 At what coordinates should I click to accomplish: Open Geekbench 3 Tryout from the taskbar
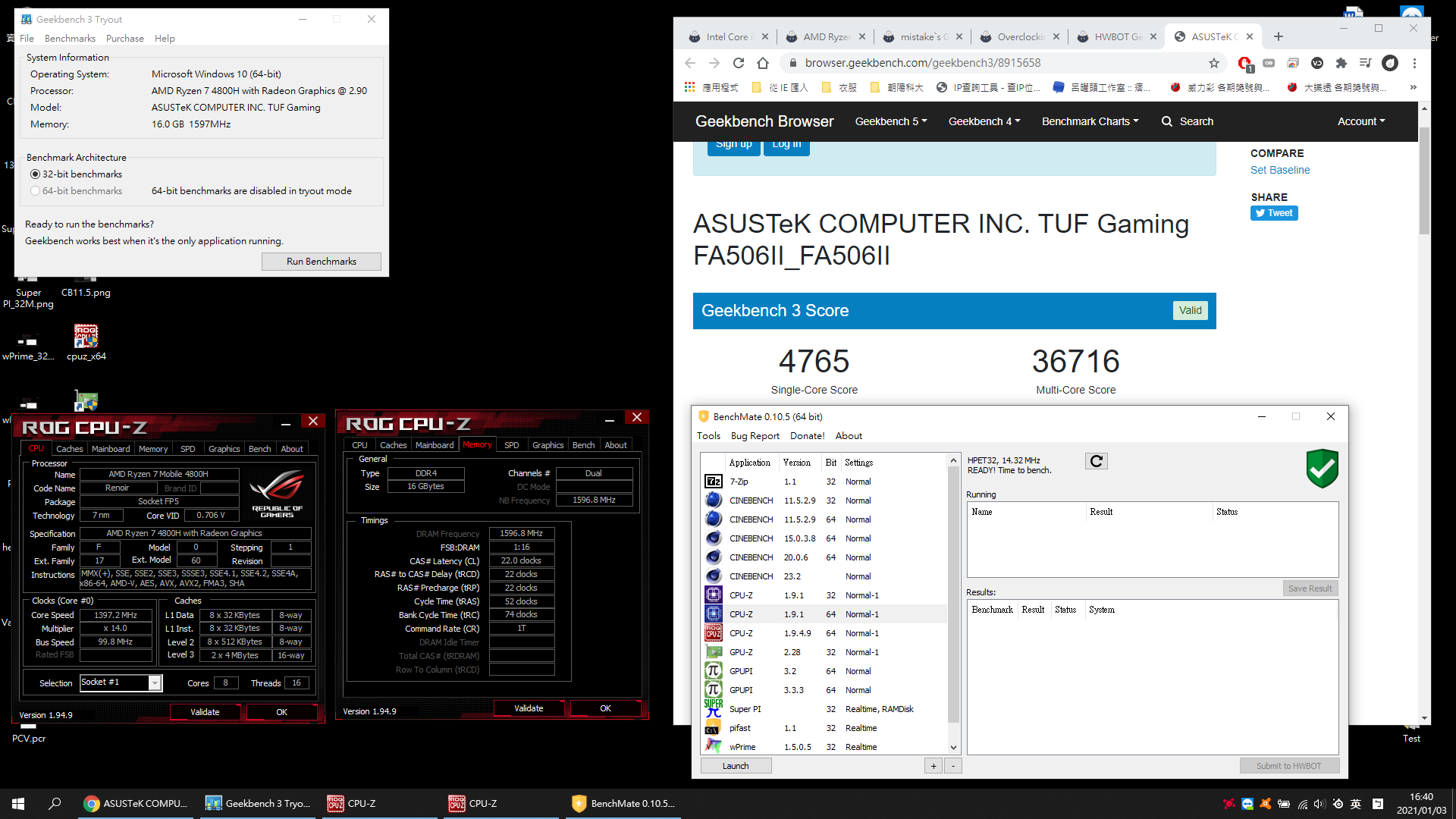coord(259,804)
